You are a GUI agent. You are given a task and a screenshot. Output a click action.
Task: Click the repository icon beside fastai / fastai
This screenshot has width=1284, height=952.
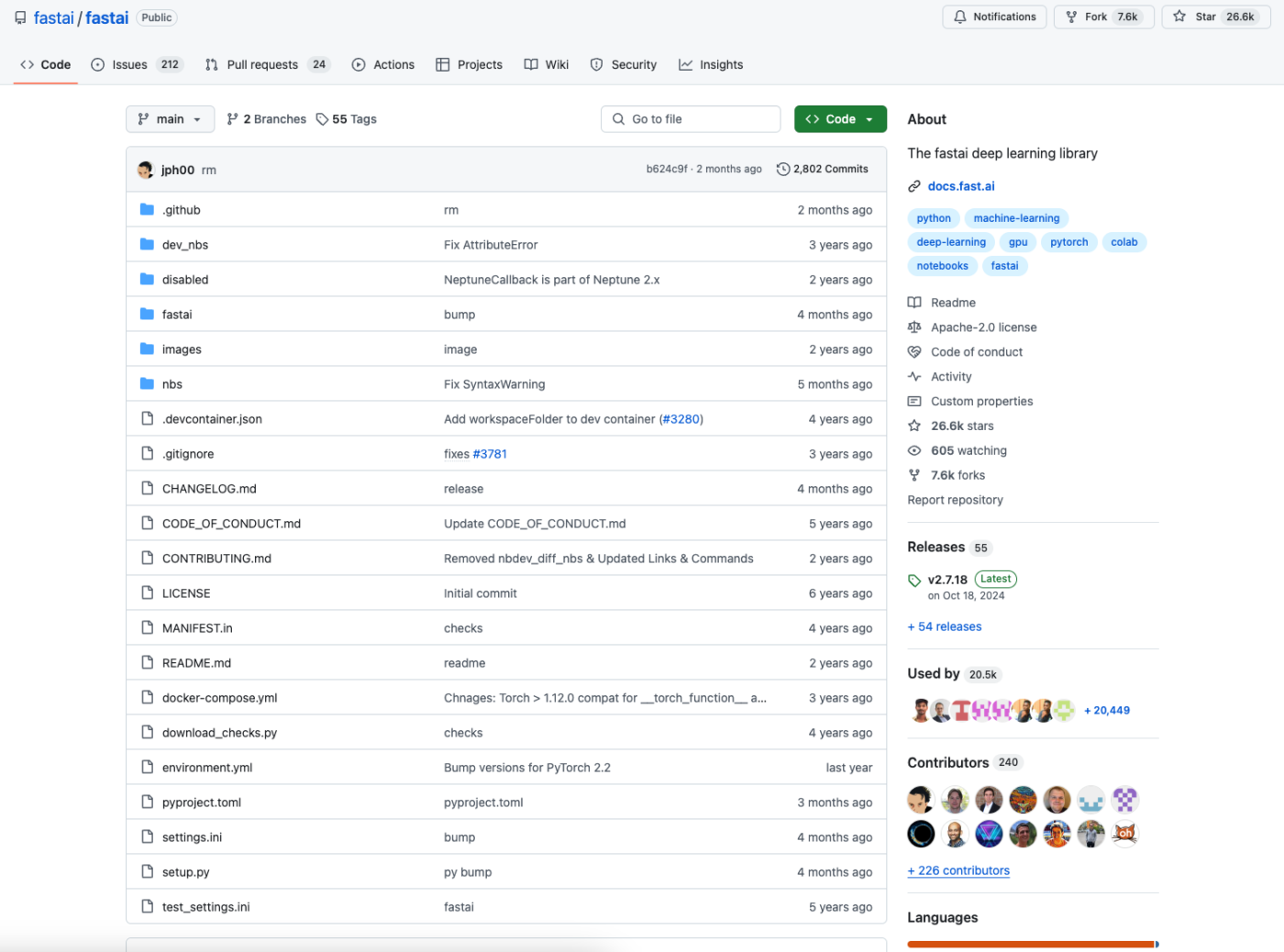pos(20,18)
